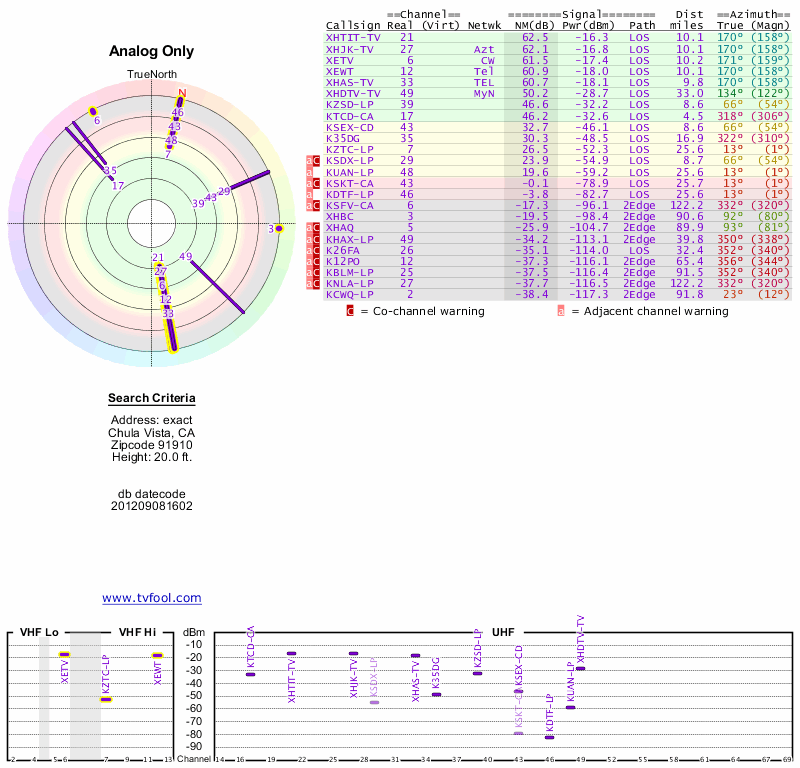Click the KTCD-CA marker in spectrum chart
Viewport: 800px width, 768px height.
click(251, 675)
